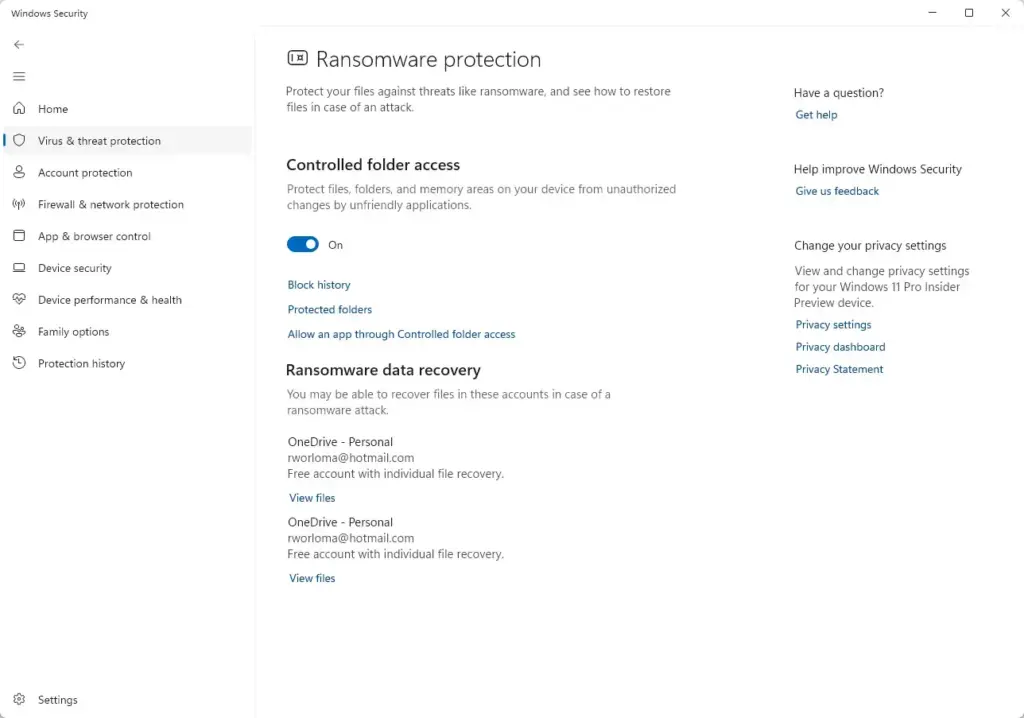
Task: Select Virus & threat protection menu item
Action: click(127, 140)
